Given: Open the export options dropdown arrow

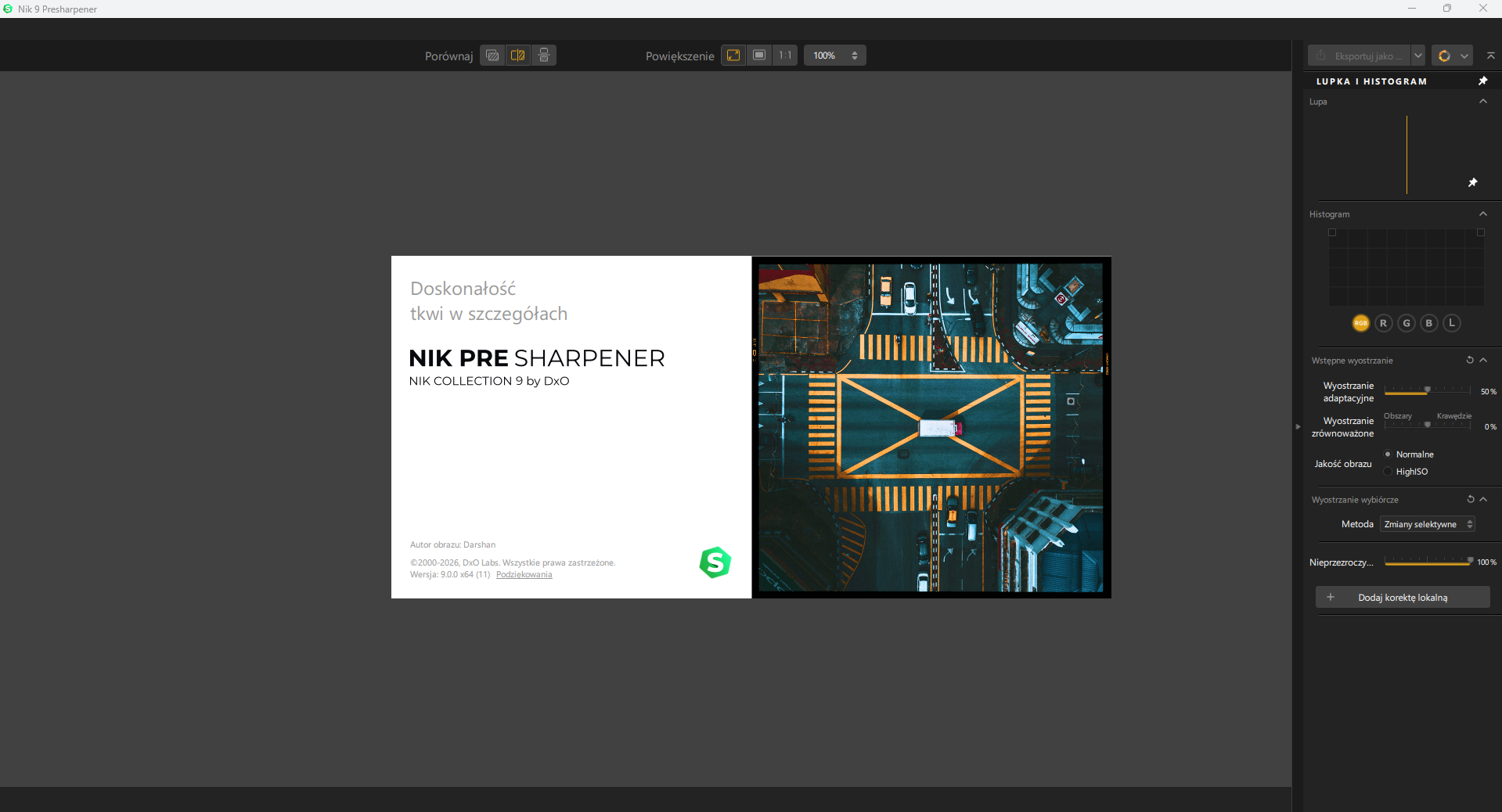Looking at the screenshot, I should pos(1418,56).
